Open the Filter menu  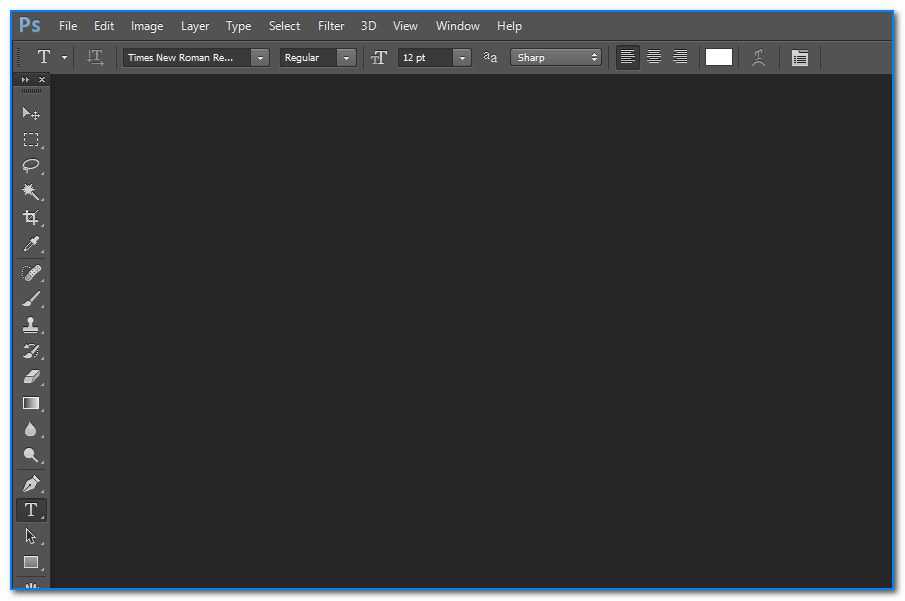point(331,26)
